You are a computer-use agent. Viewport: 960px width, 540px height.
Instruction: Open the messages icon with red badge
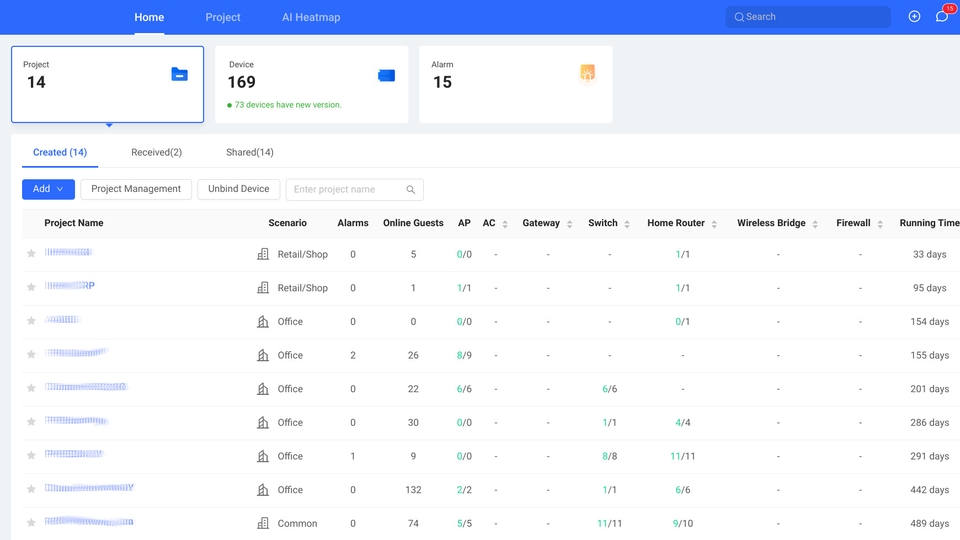(942, 16)
